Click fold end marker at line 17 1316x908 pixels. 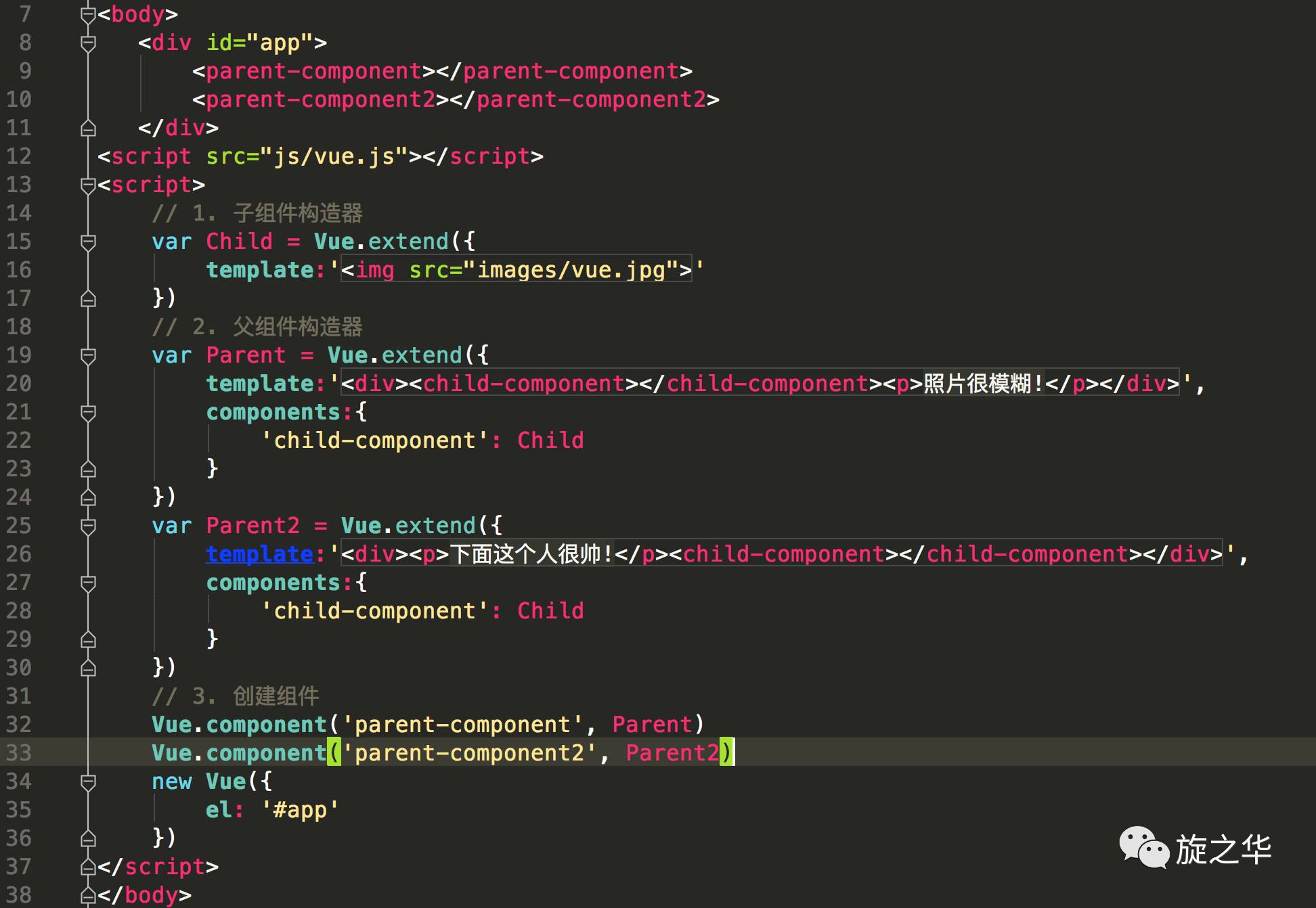(88, 298)
